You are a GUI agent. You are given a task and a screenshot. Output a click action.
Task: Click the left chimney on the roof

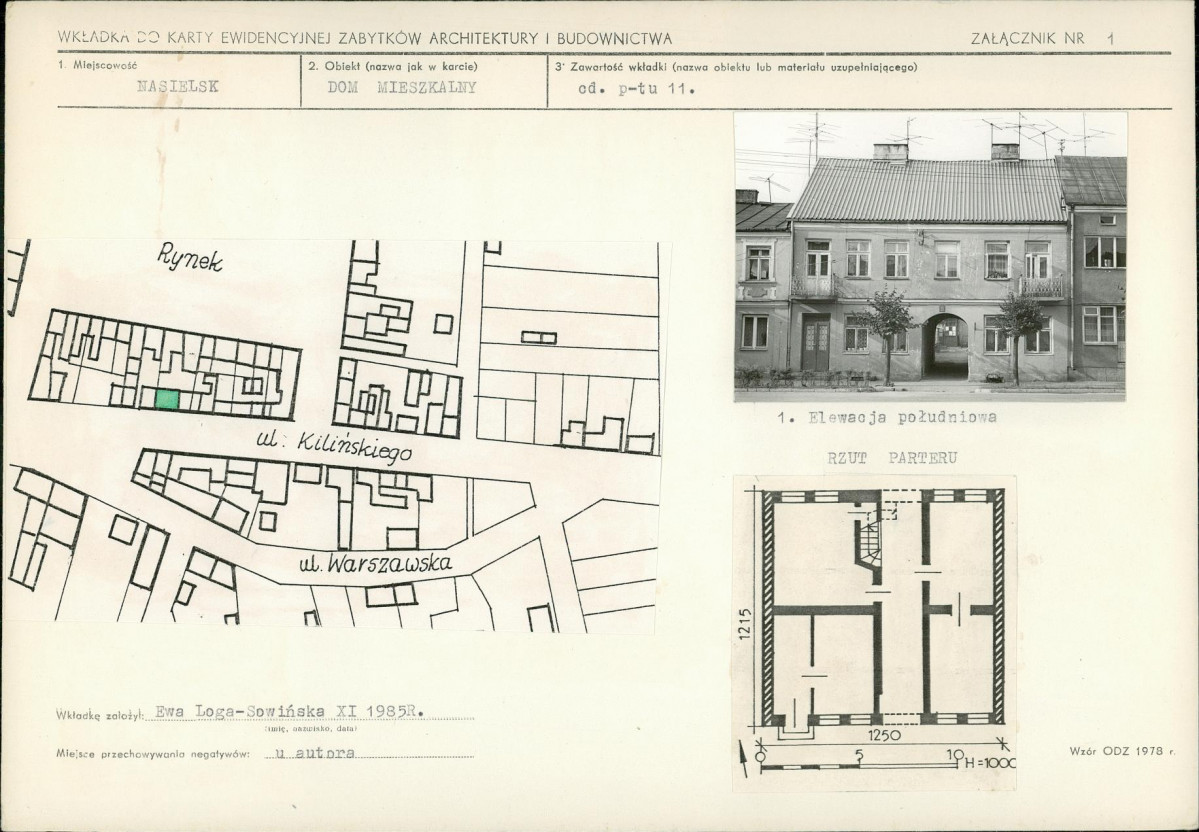[890, 151]
